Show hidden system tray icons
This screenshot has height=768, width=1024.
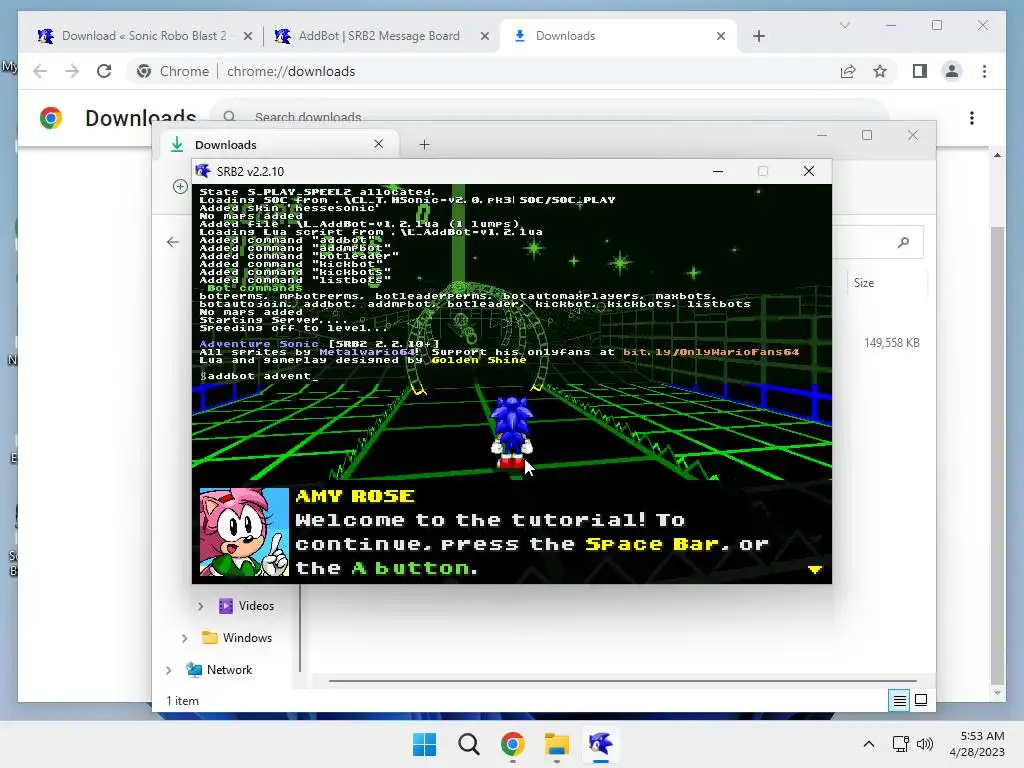coord(869,744)
